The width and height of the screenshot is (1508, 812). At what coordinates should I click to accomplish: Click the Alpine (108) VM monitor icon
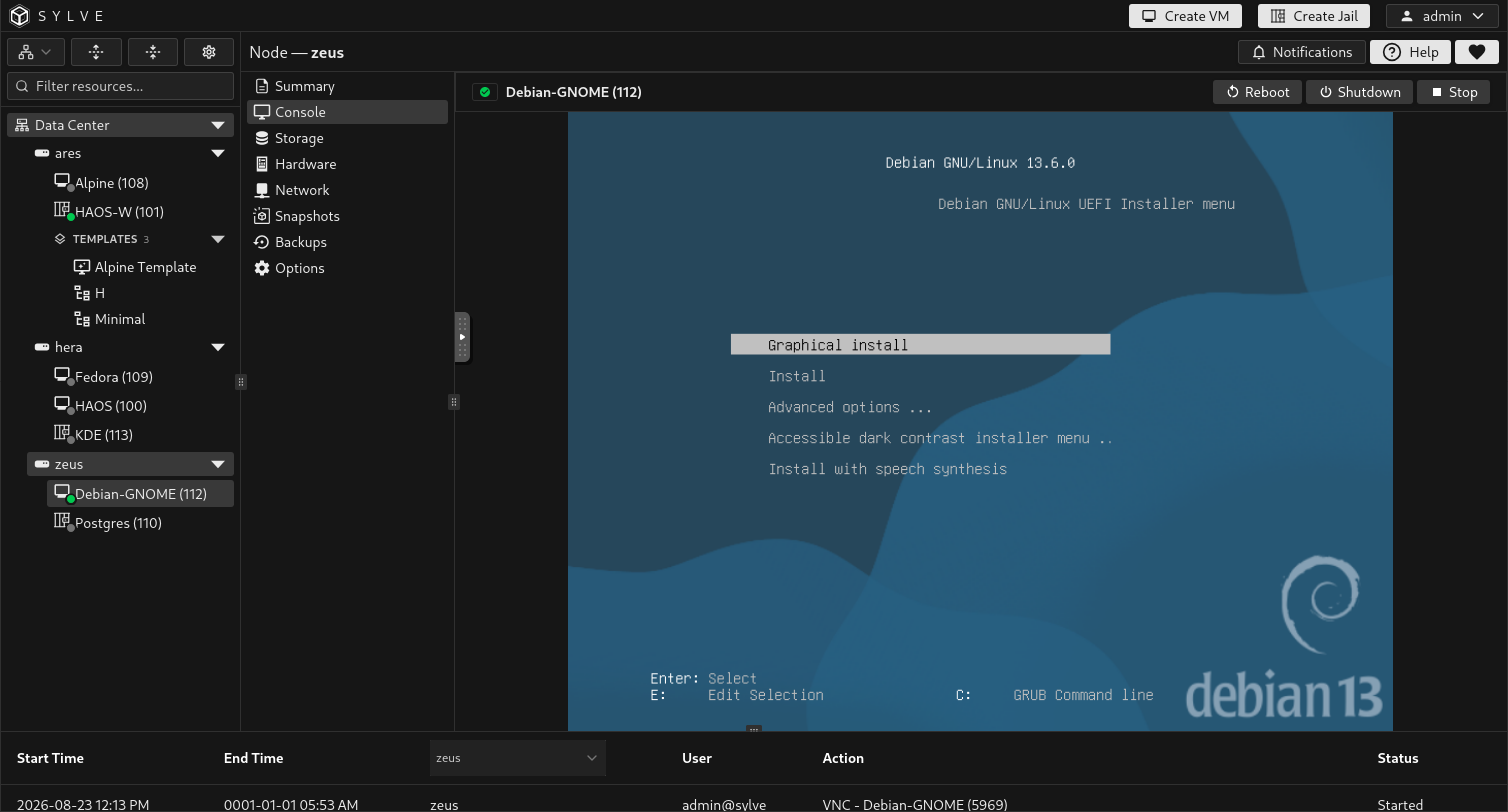[x=63, y=182]
